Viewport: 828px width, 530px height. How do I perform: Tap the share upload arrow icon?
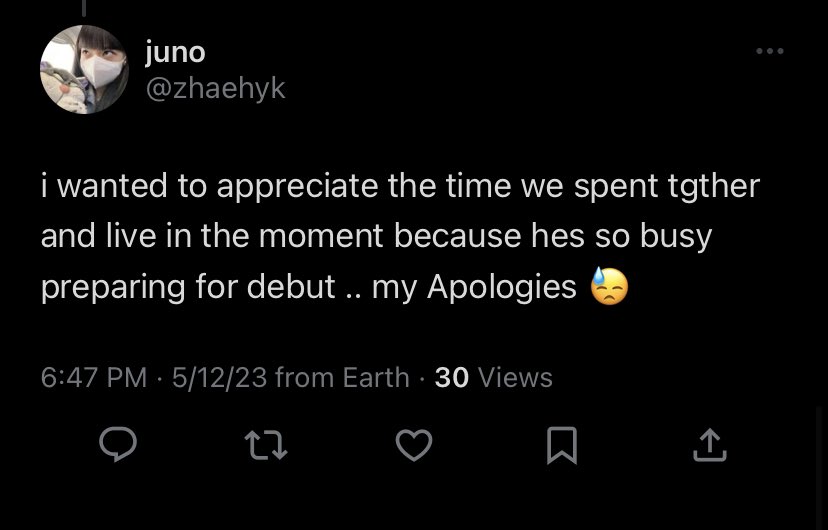click(x=710, y=445)
